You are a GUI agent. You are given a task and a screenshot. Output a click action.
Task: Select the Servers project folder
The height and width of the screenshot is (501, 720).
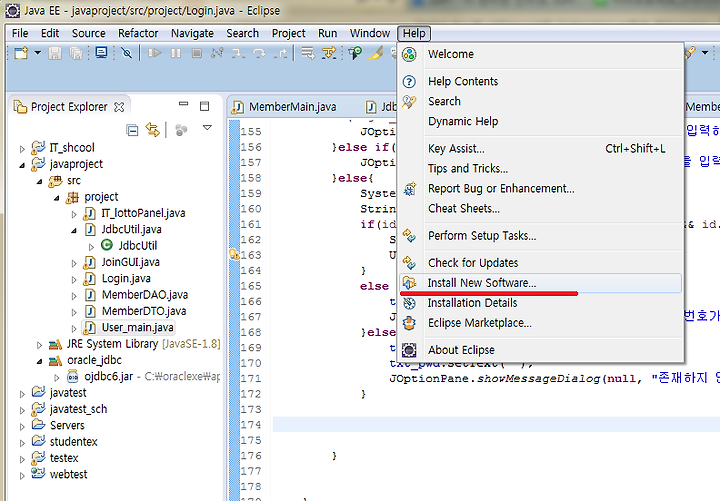(67, 425)
